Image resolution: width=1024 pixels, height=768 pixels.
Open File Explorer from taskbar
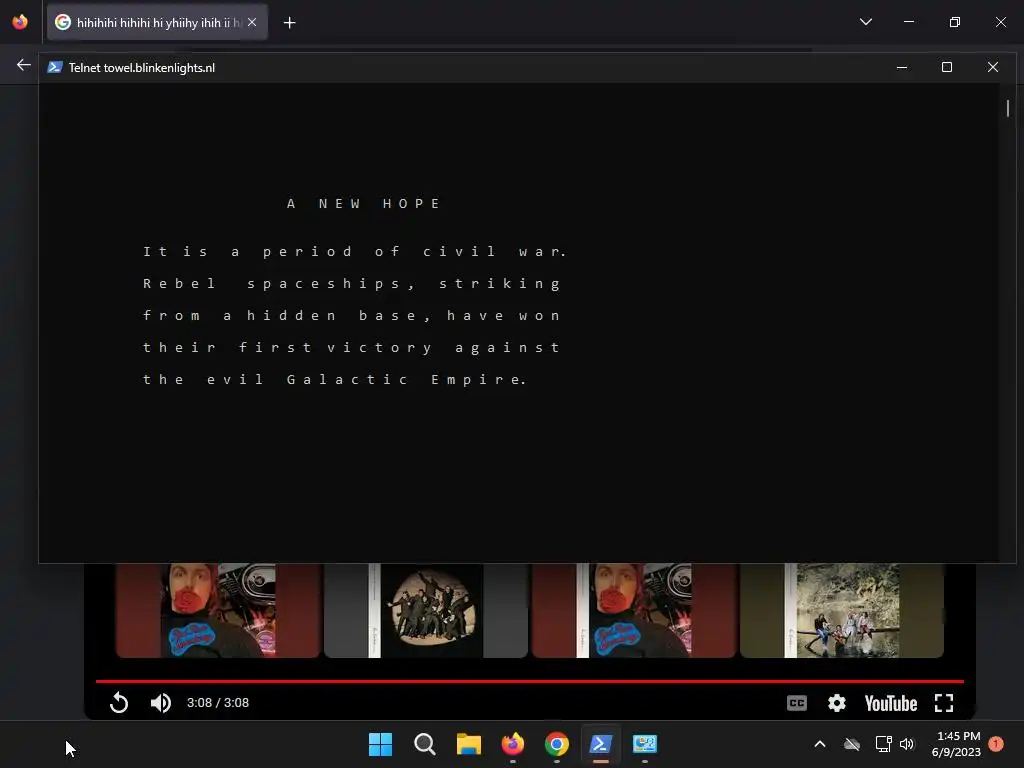(x=468, y=744)
